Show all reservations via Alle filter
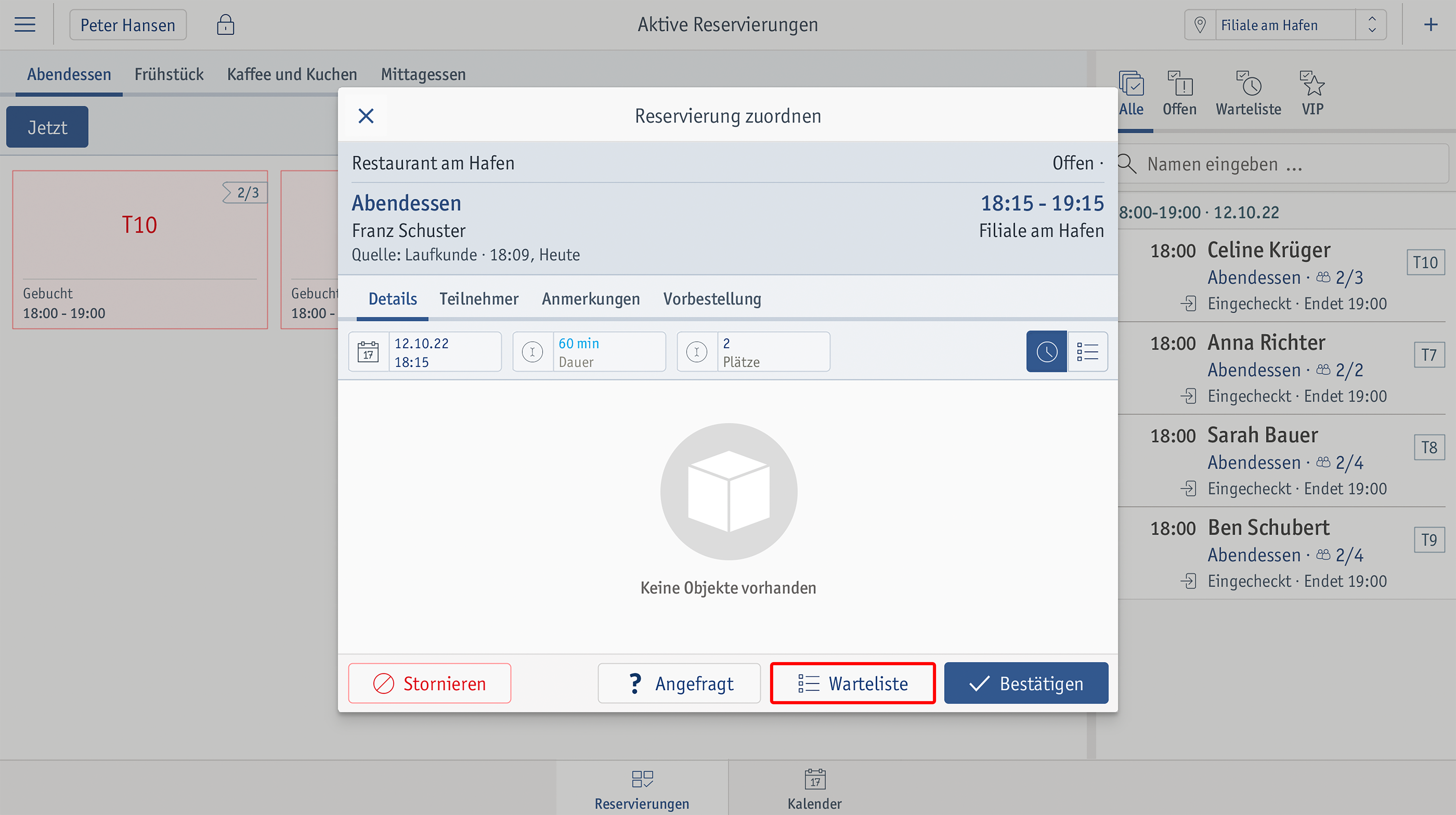 (1132, 94)
